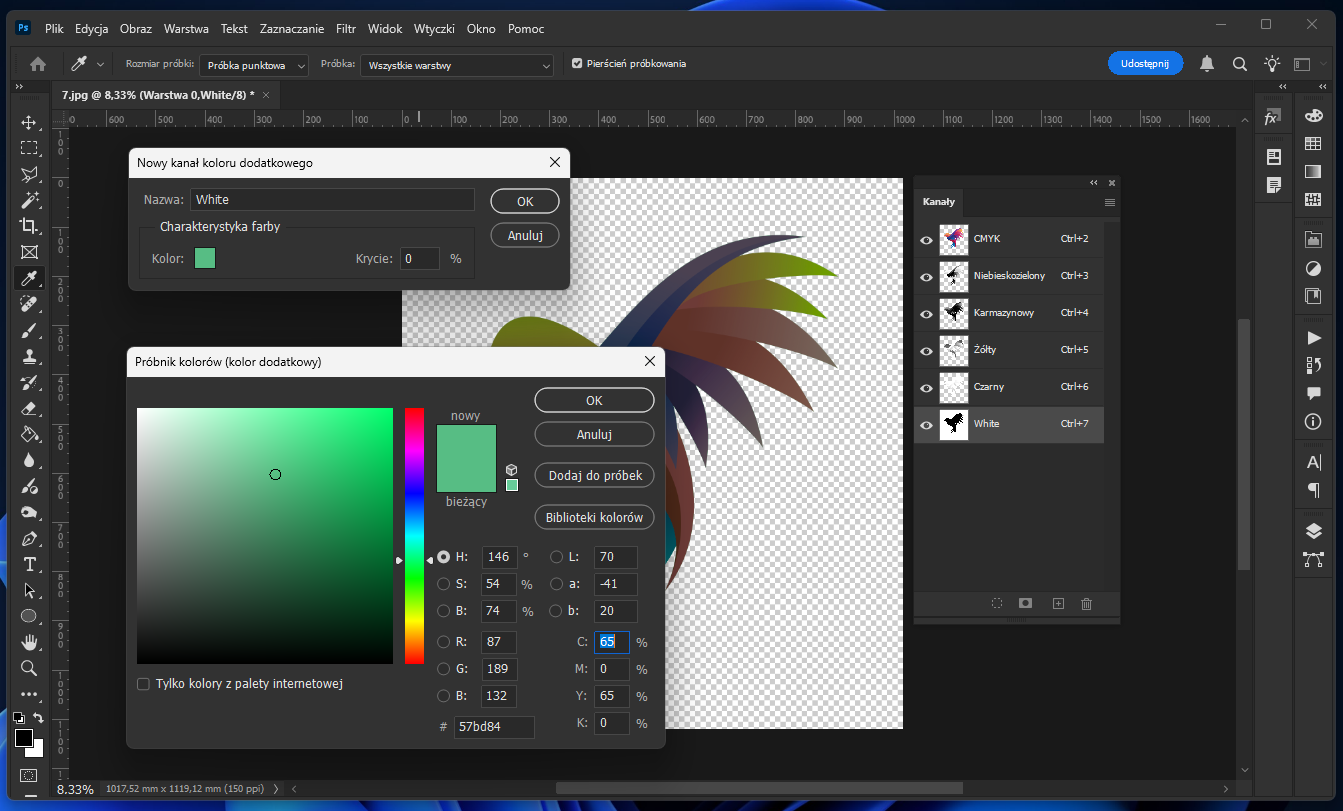Select the Zoom tool in toolbar
1343x811 pixels.
(29, 668)
